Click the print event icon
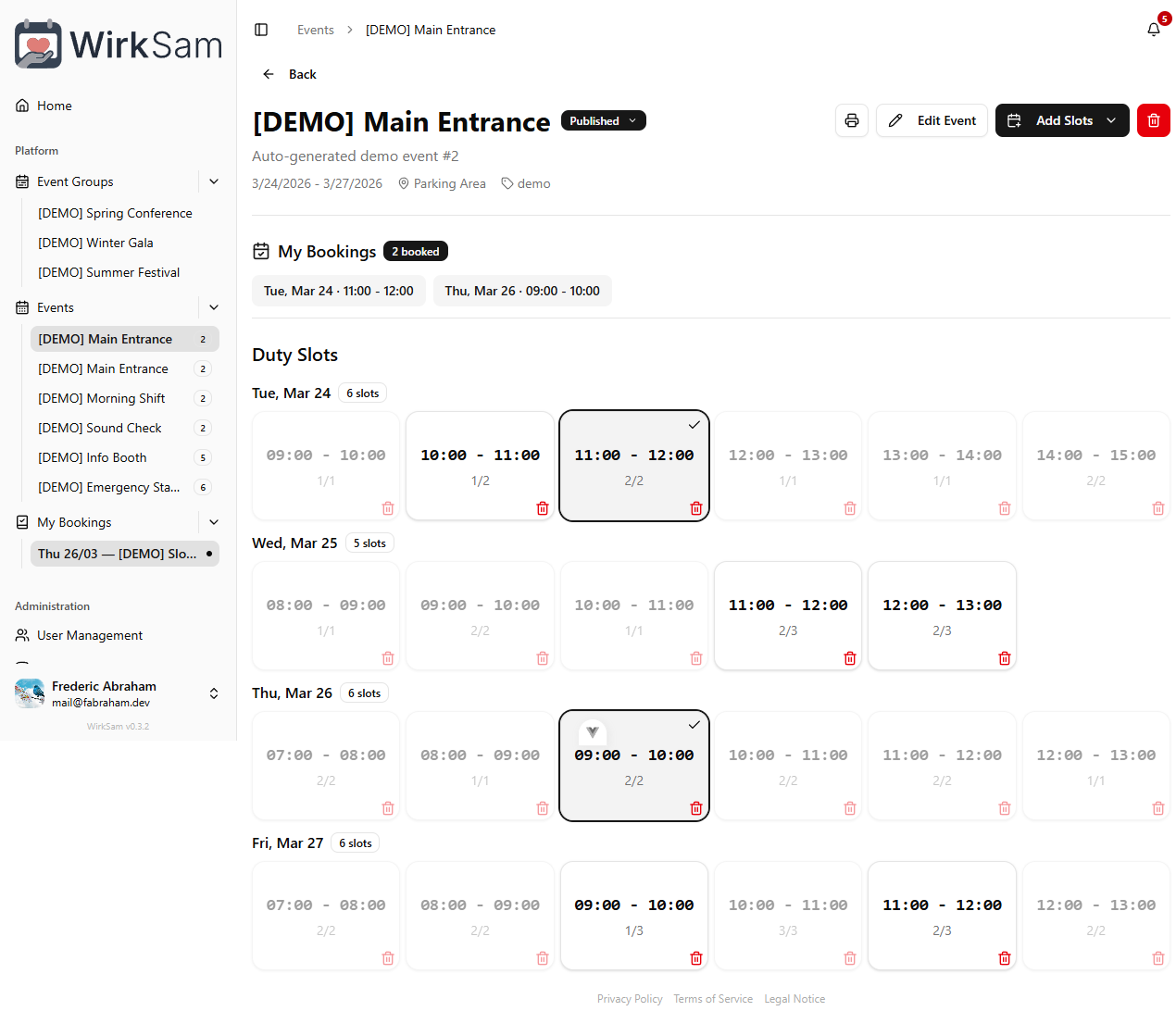 tap(852, 120)
